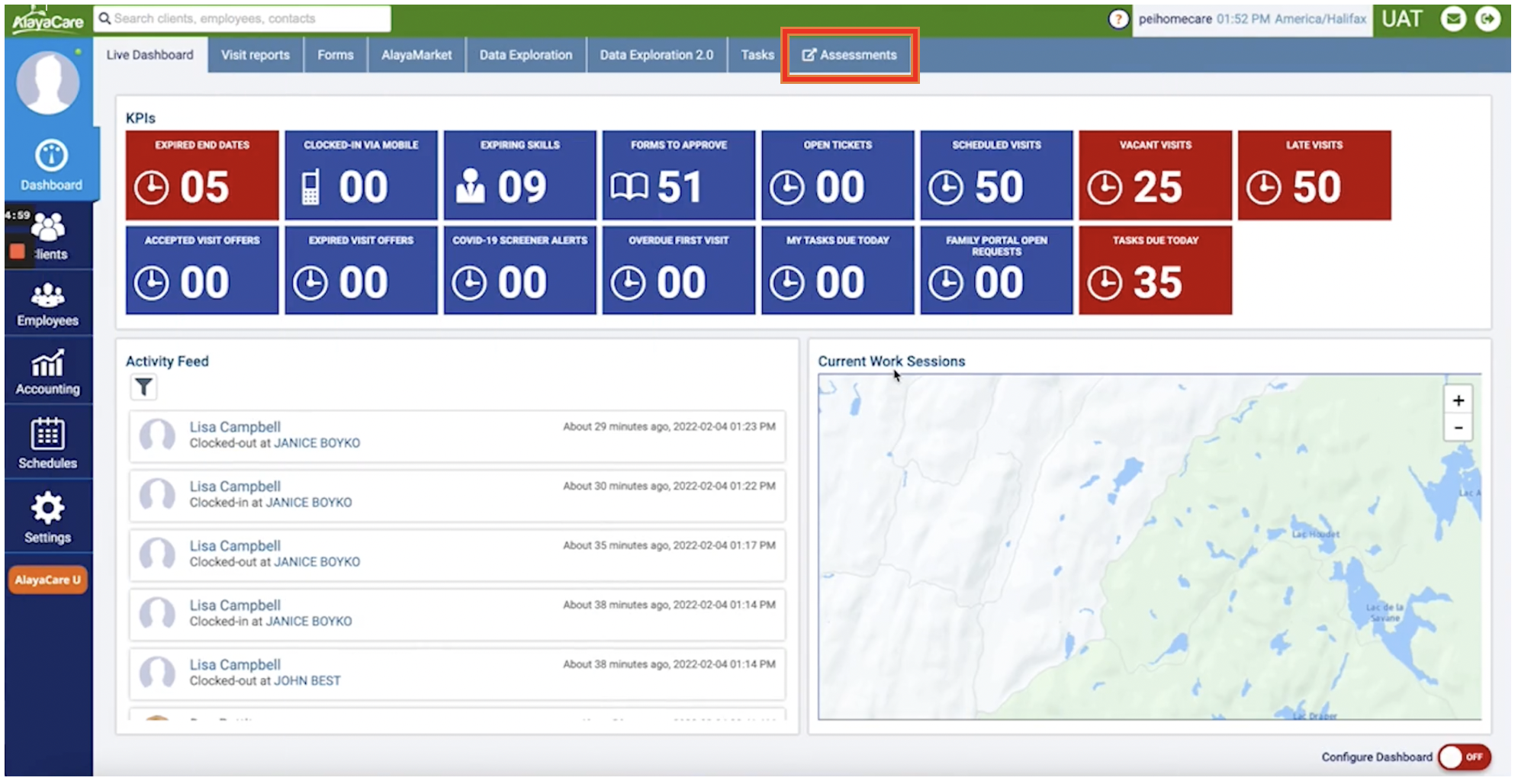
Task: Toggle Configure Dashboard switch on
Action: [x=1464, y=757]
